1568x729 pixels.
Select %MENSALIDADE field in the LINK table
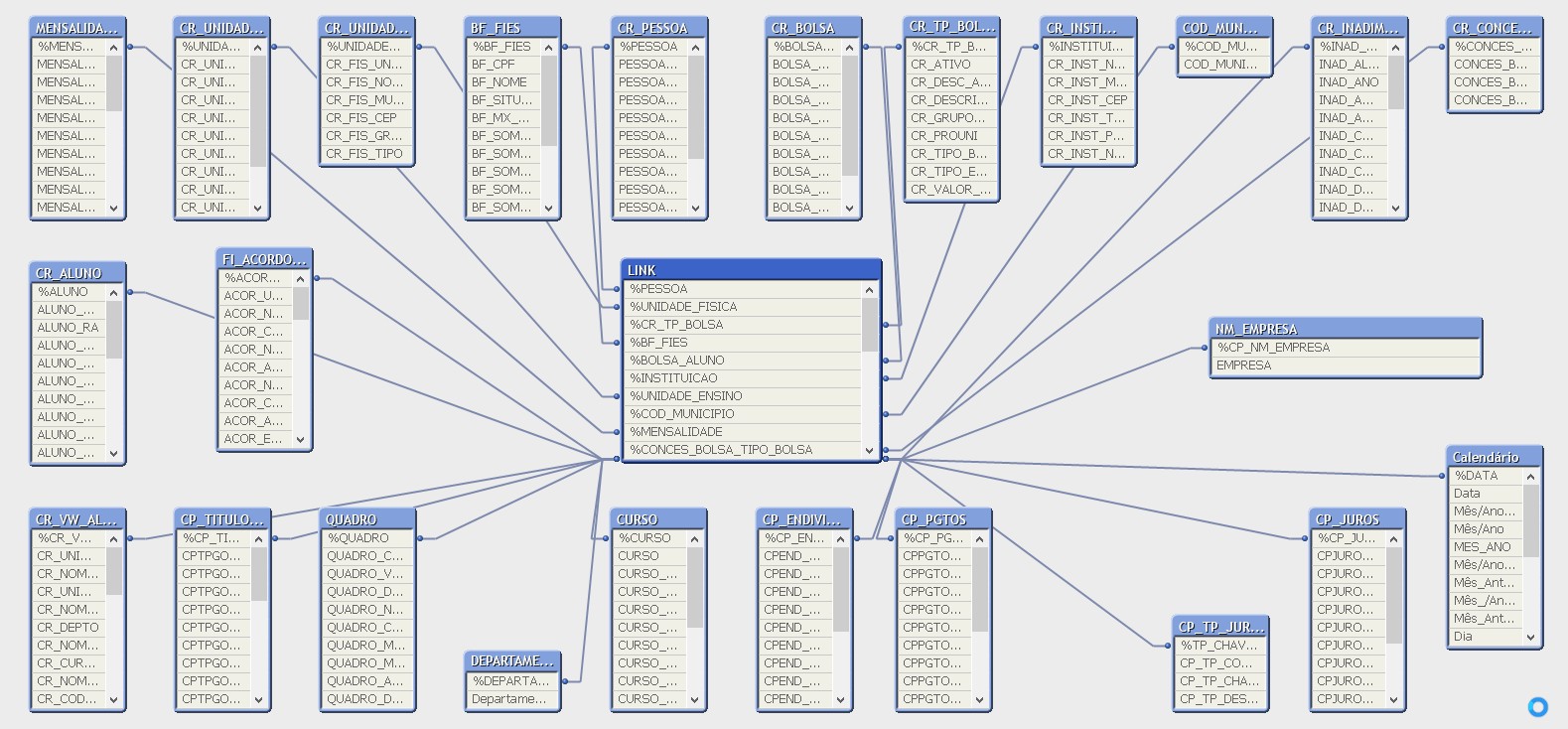point(743,432)
